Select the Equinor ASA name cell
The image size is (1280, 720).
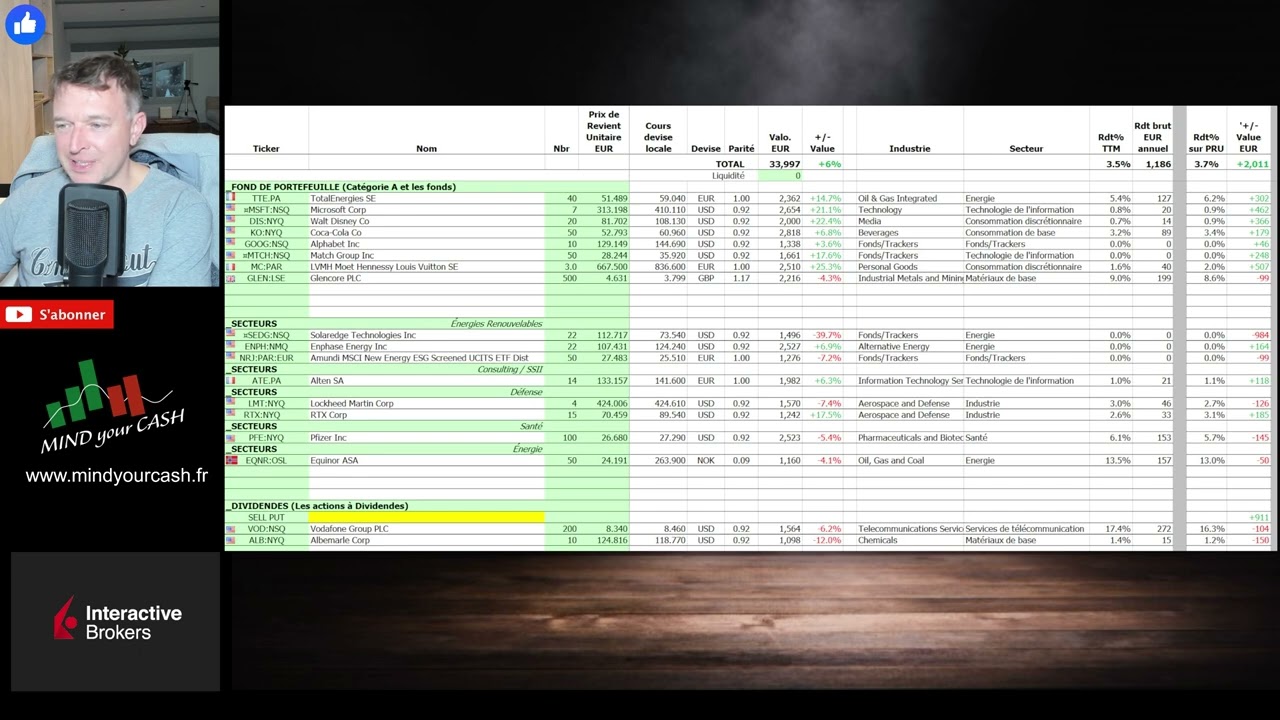(x=427, y=460)
